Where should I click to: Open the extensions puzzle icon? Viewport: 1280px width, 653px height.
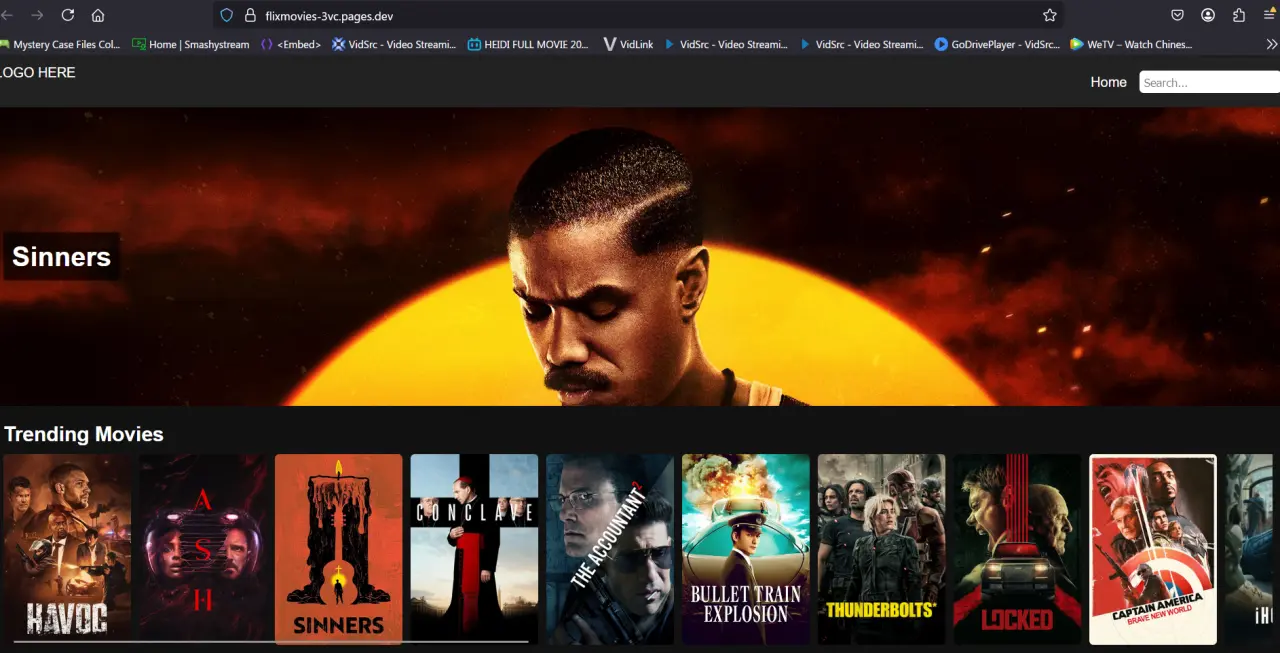(1239, 15)
